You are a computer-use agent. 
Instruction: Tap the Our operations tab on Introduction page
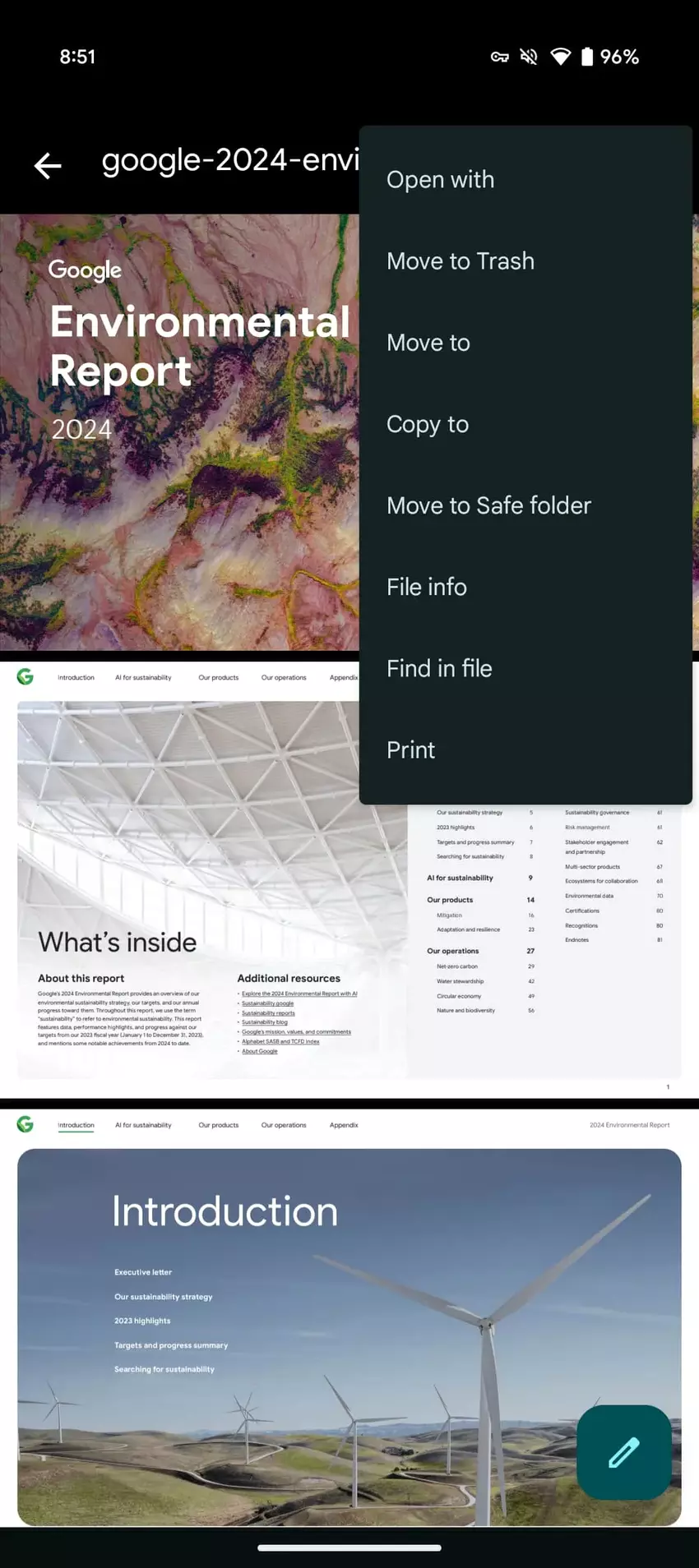[x=284, y=1125]
